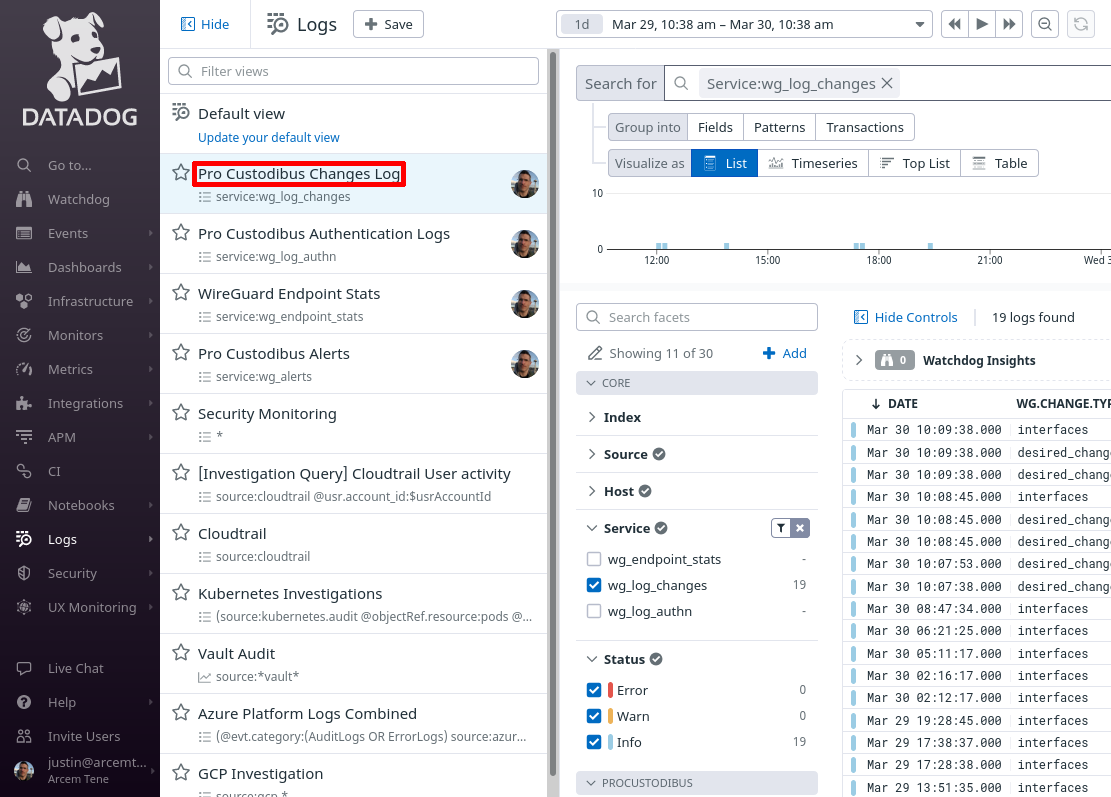
Task: Check the wg_endpoint_stats service facet
Action: [594, 559]
